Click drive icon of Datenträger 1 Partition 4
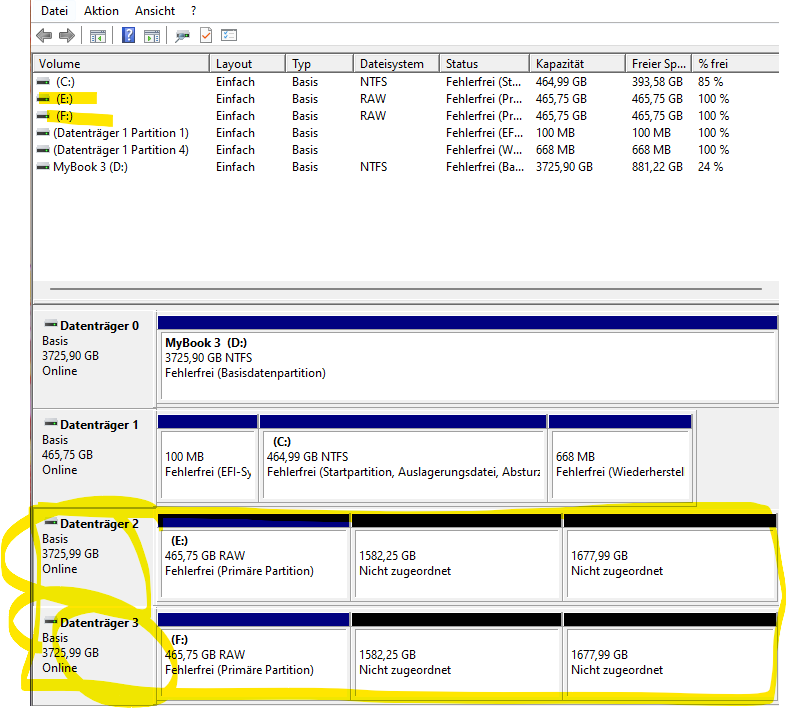 (44, 150)
